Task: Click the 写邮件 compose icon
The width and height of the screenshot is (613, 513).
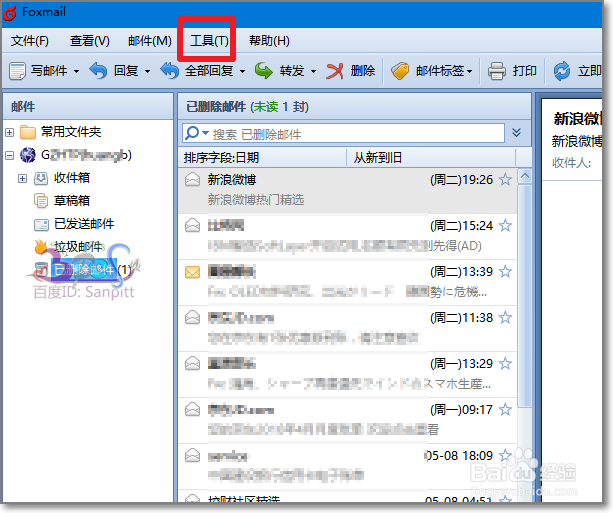Action: pyautogui.click(x=17, y=71)
